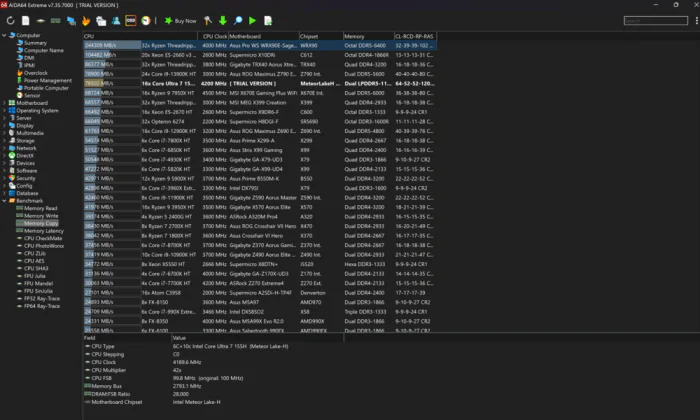Sort by the Motherboard column header

[263, 36]
